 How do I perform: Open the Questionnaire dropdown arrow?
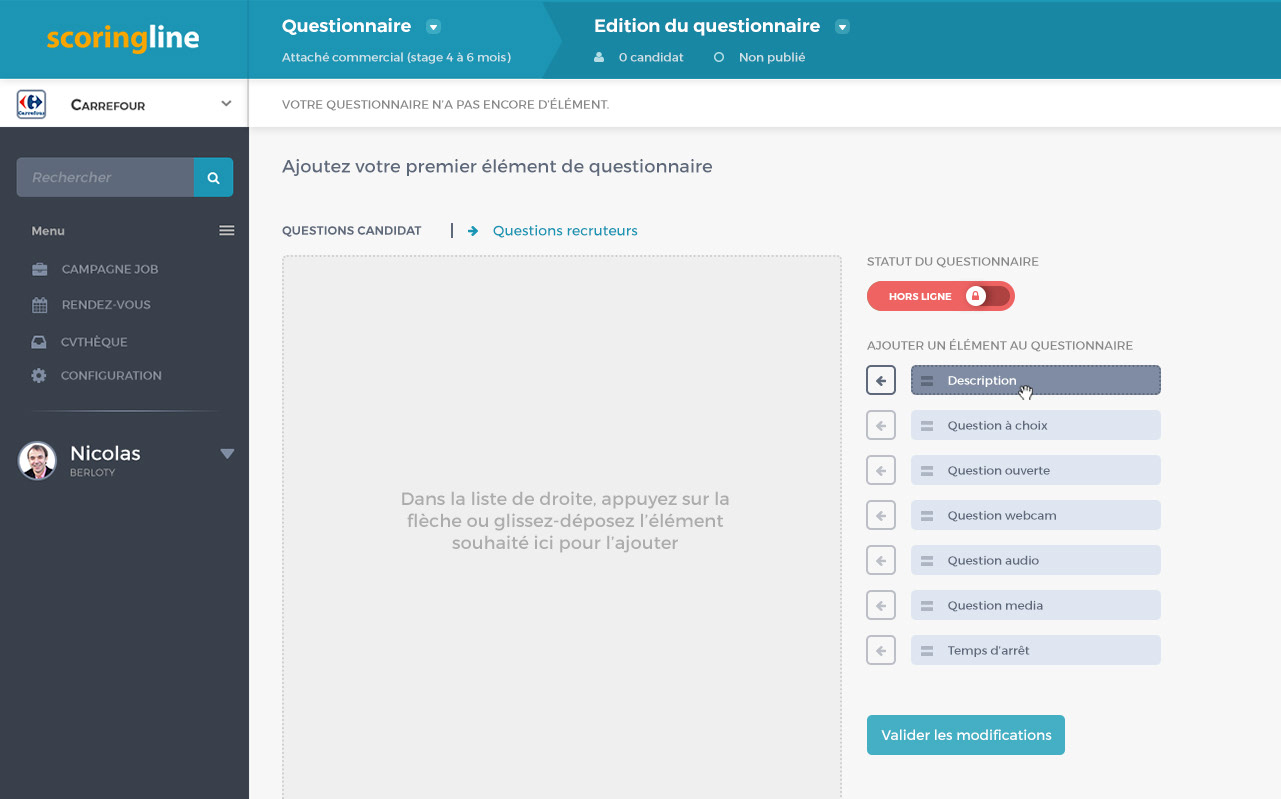click(433, 27)
